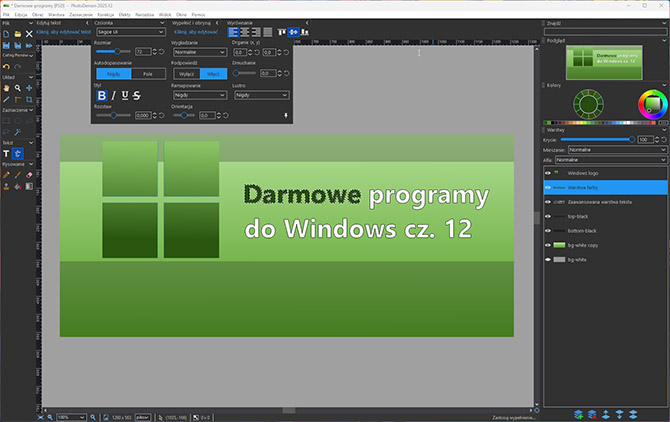
Task: Open the Alfa mode dropdown
Action: [x=611, y=160]
